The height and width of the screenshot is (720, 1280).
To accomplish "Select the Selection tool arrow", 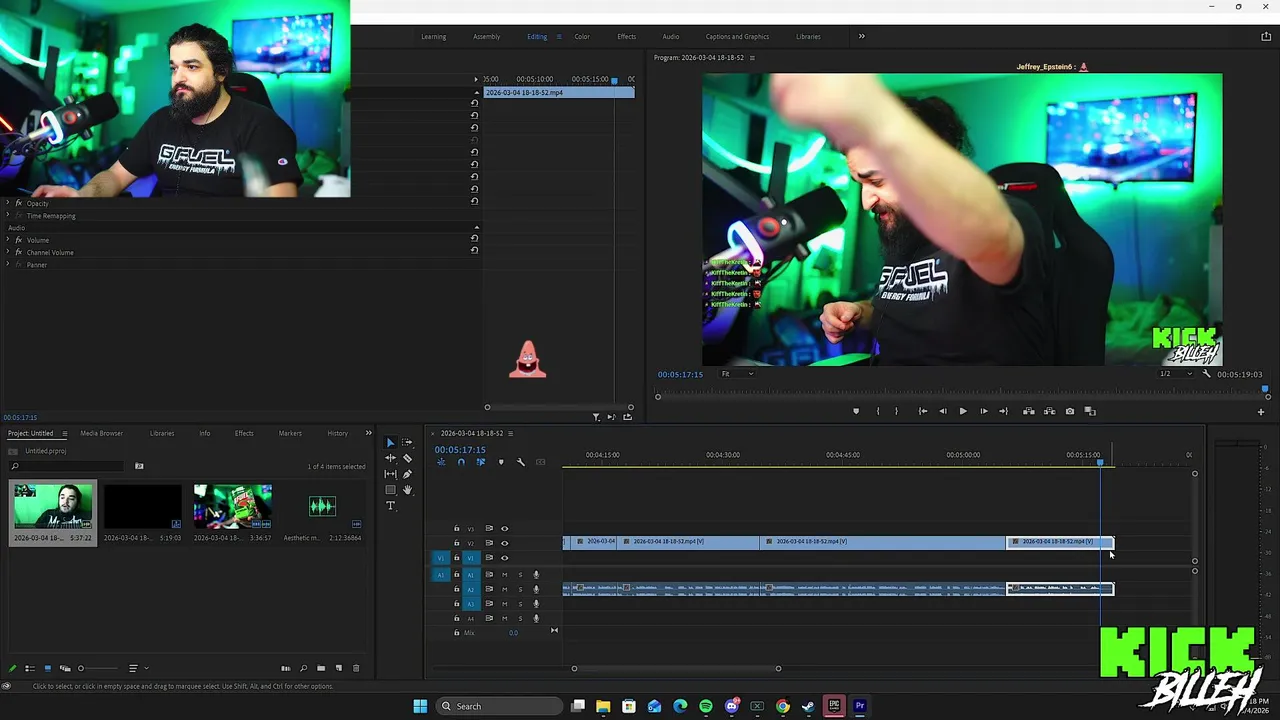I will 390,442.
